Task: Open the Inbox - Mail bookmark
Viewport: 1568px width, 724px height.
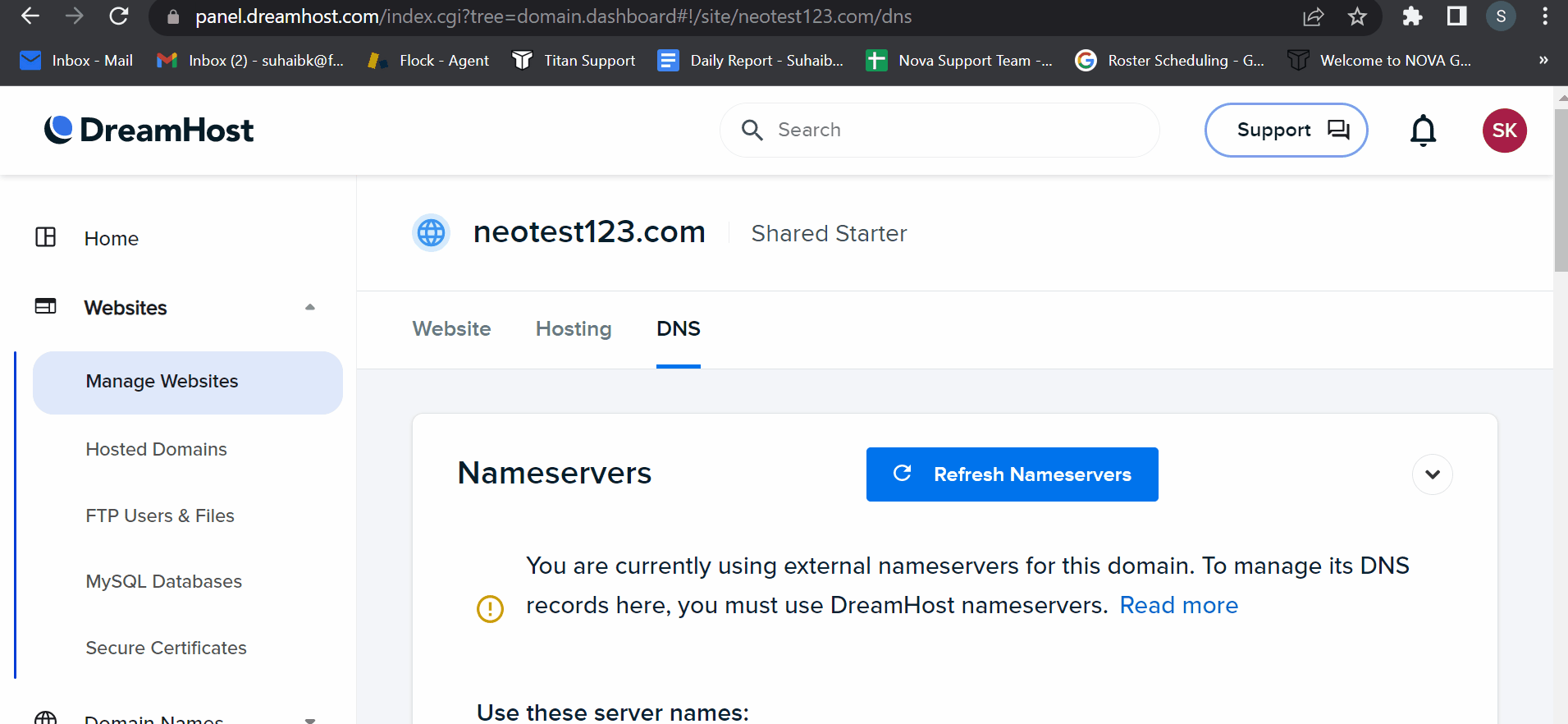Action: click(x=76, y=61)
